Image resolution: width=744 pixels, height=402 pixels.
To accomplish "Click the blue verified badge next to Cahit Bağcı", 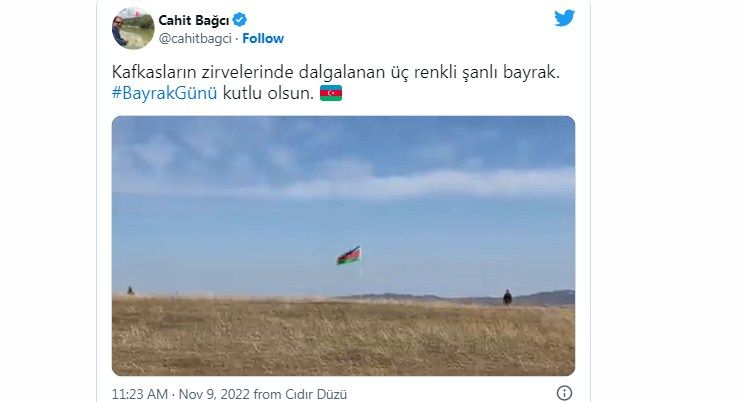I will tap(240, 20).
